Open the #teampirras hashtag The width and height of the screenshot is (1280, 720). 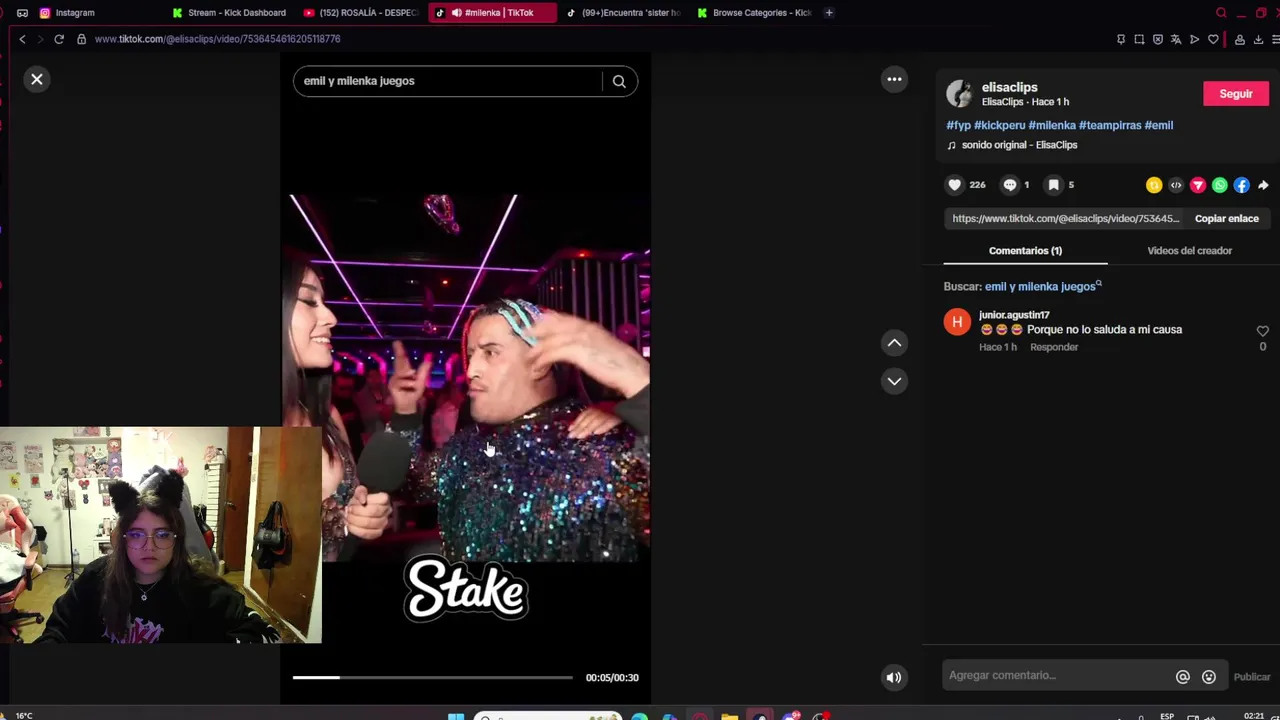pos(1109,125)
